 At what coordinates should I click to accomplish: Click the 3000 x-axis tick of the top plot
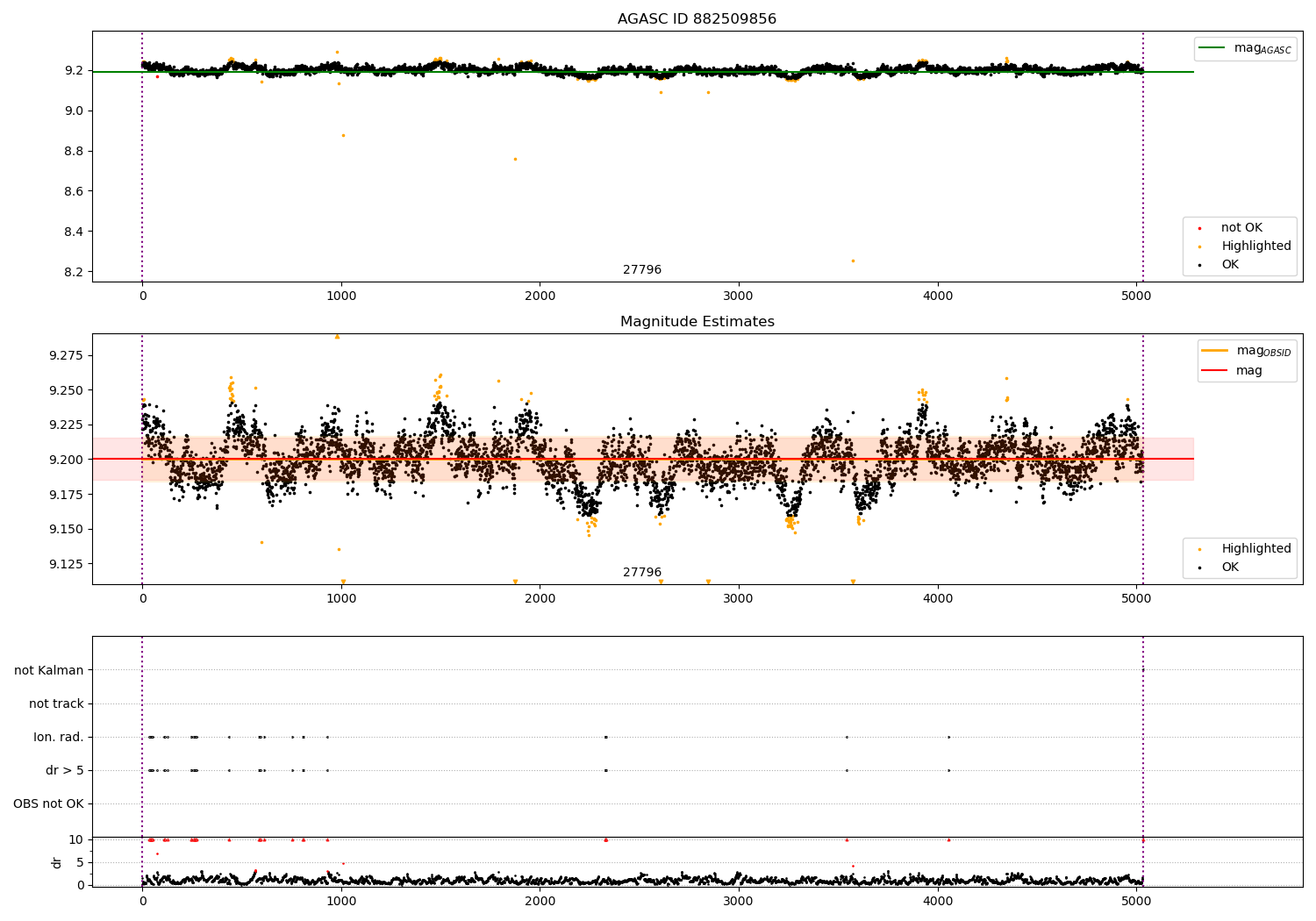pyautogui.click(x=739, y=296)
